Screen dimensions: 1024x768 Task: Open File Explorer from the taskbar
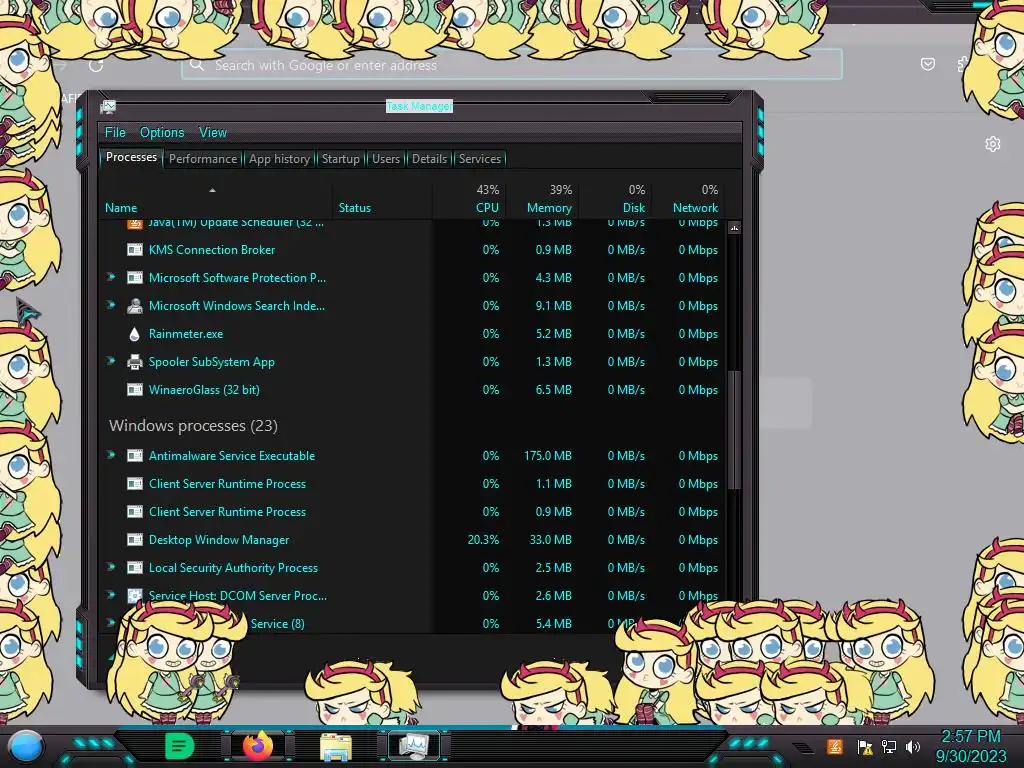(x=336, y=747)
